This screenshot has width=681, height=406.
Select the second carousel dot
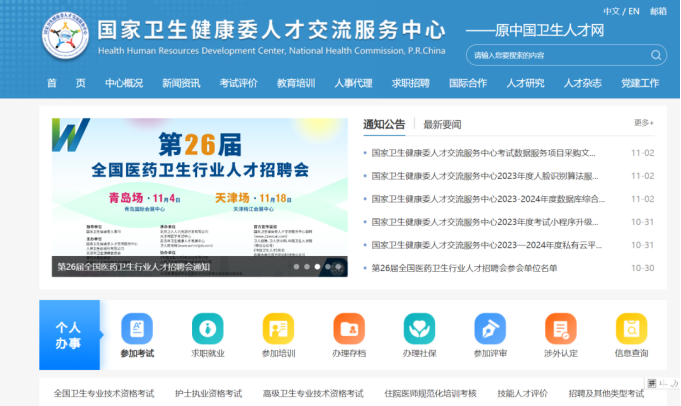point(307,267)
